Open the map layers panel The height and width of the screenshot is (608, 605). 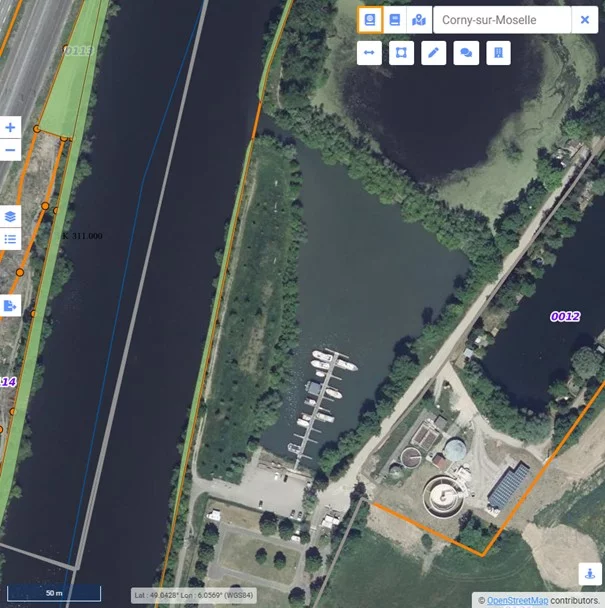tap(10, 216)
